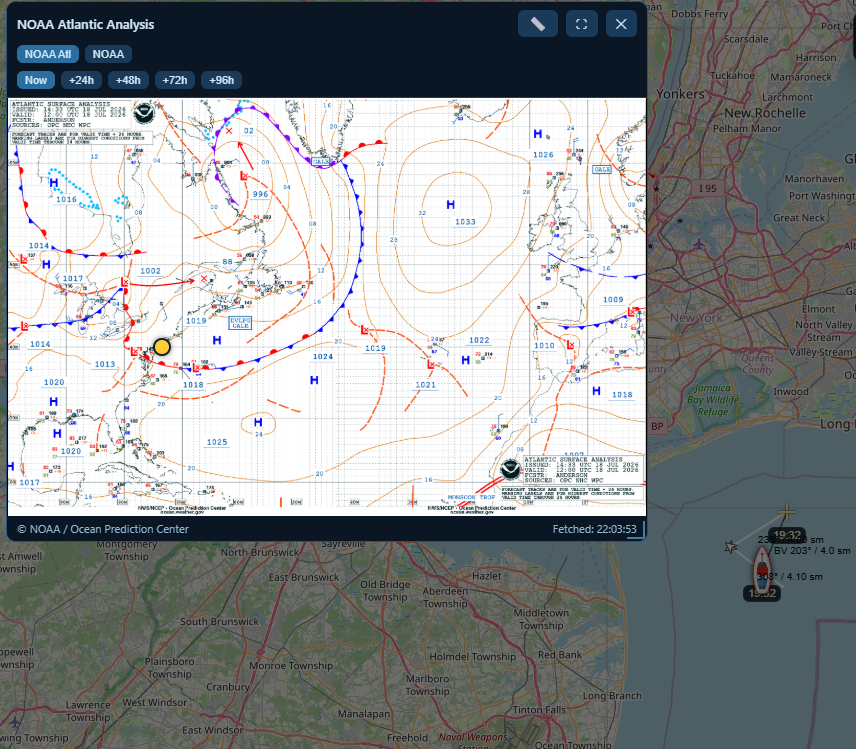Click the Middletown Township label

pos(541,619)
